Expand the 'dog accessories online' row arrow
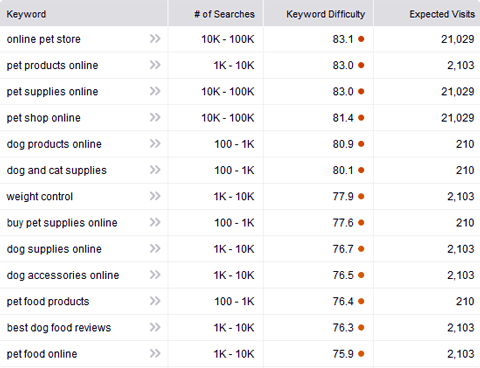Screen dimensions: 480x368 pos(155,275)
